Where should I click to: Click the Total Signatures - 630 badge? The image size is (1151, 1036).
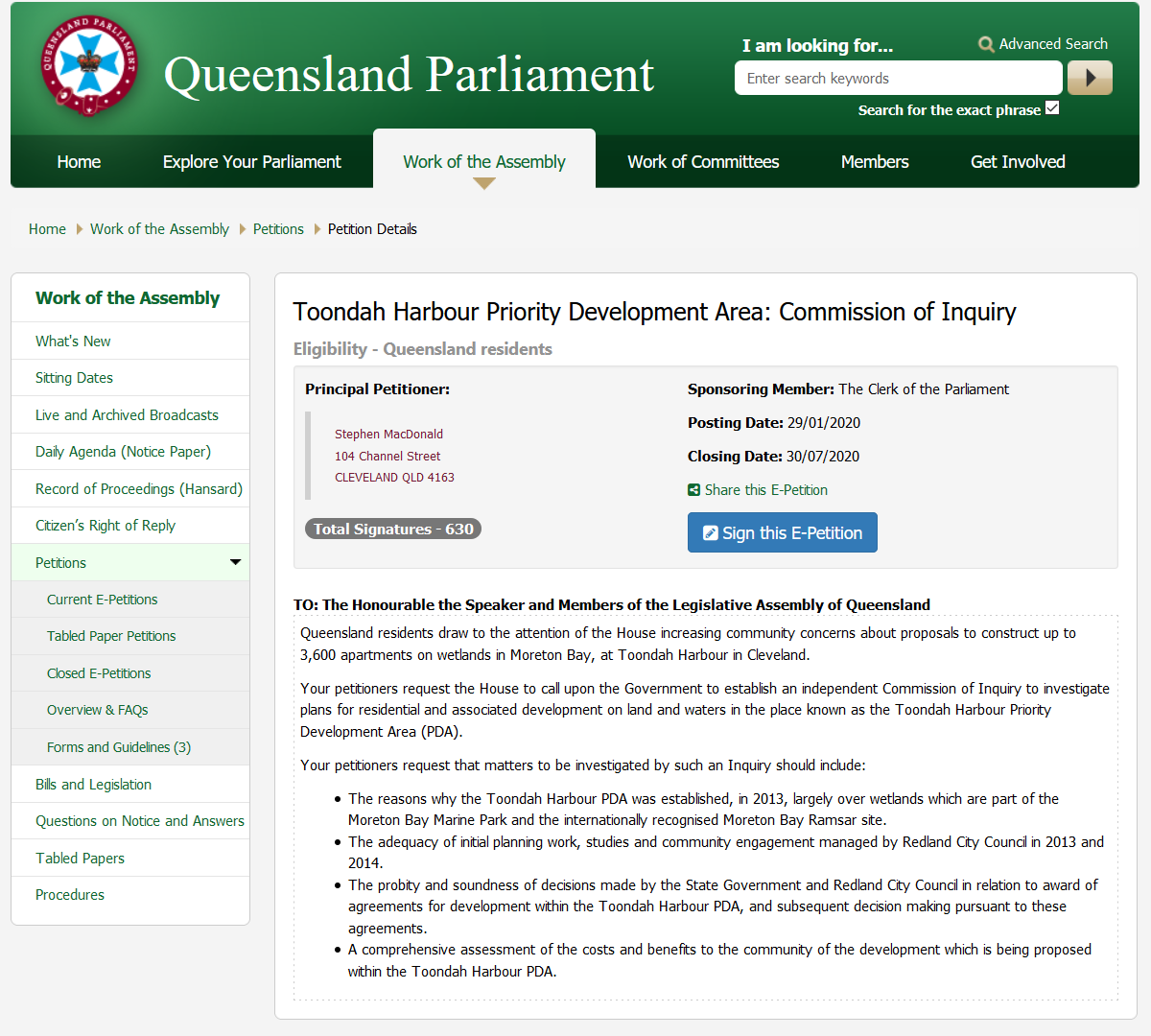pos(393,530)
